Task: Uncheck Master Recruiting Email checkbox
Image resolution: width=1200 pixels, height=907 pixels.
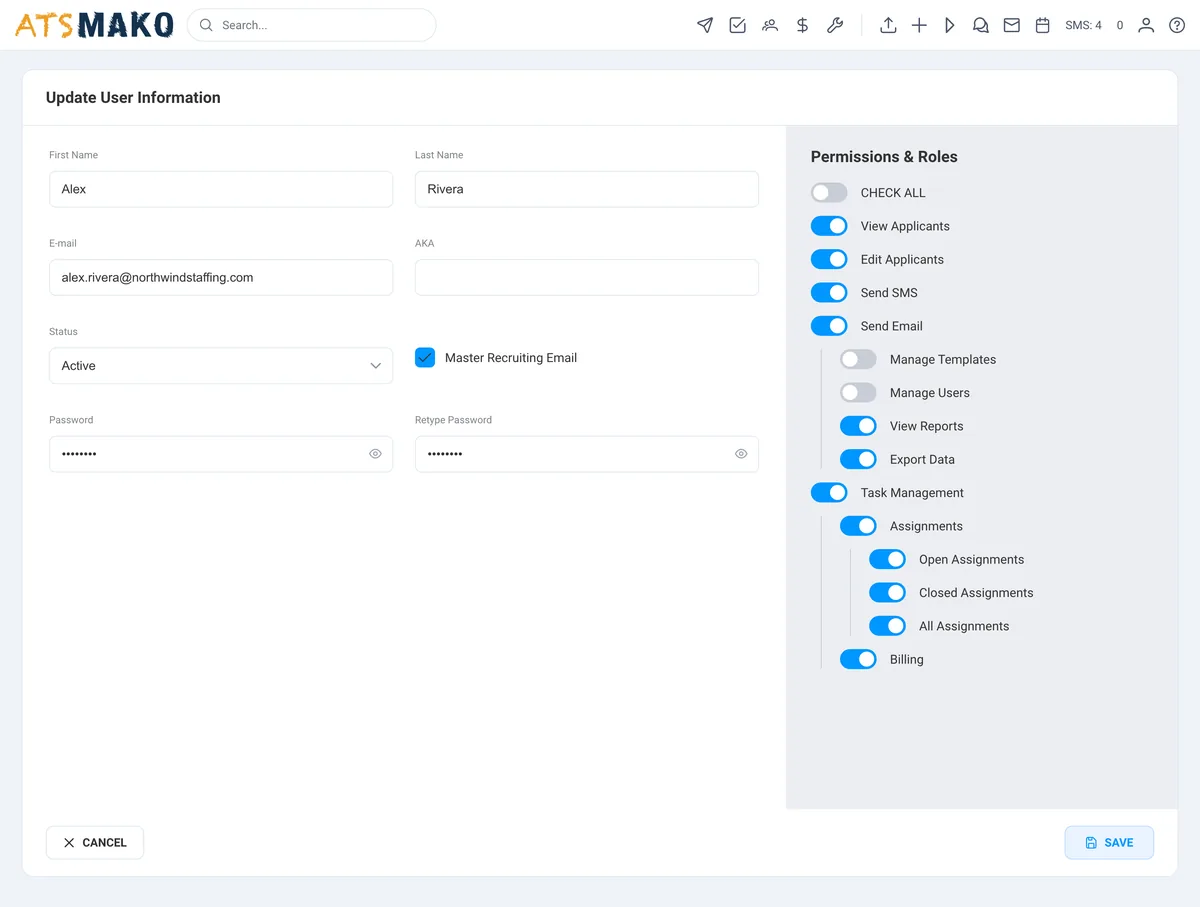Action: click(425, 358)
